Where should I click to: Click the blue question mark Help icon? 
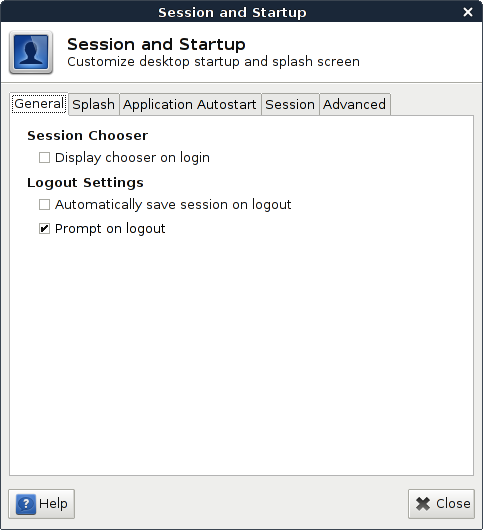point(26,504)
